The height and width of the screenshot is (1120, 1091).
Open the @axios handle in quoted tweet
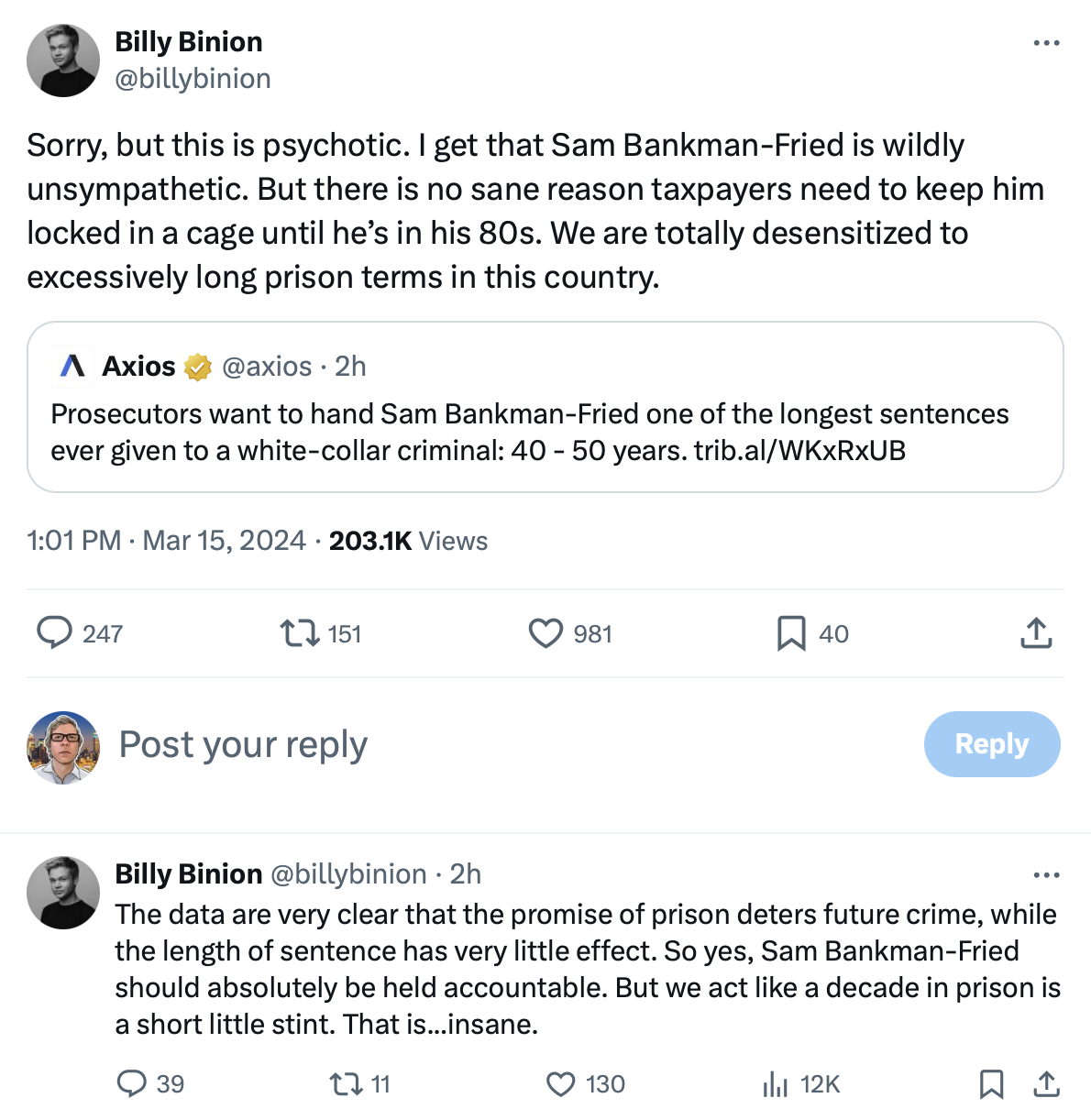tap(267, 367)
